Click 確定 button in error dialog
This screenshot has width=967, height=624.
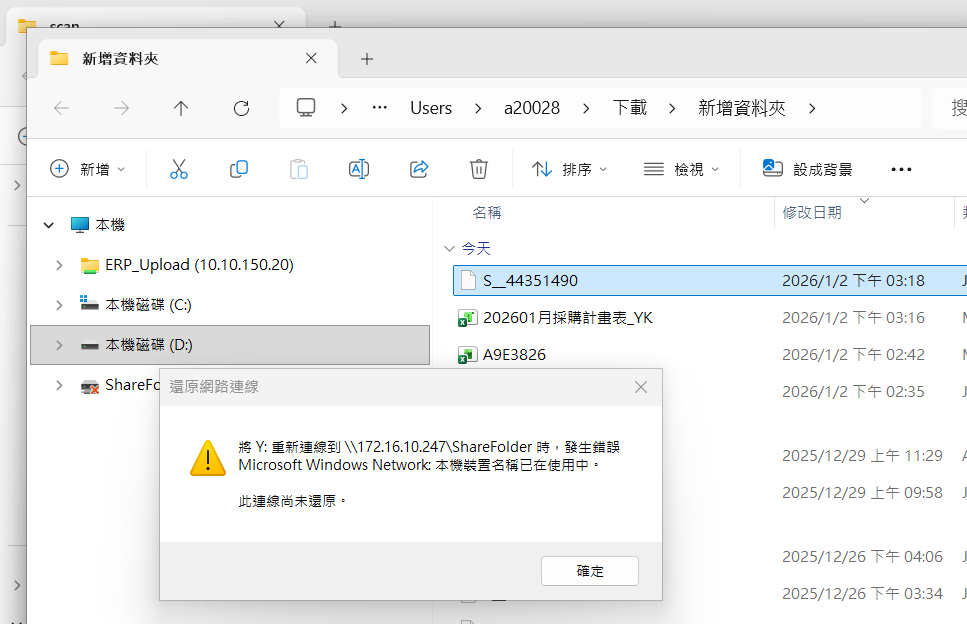click(x=589, y=571)
